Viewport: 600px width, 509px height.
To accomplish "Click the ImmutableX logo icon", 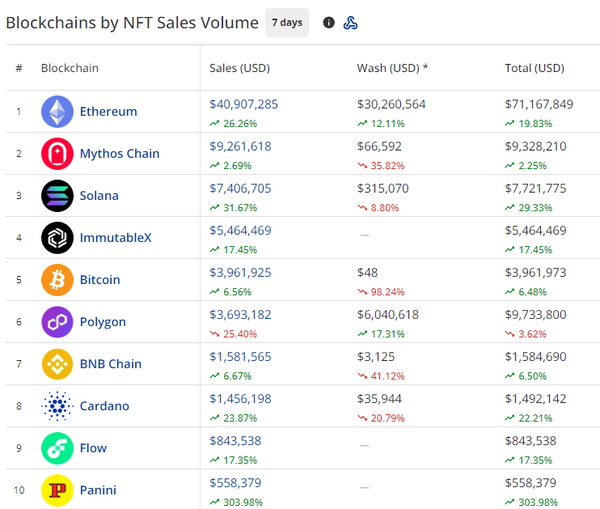I will 57,237.
